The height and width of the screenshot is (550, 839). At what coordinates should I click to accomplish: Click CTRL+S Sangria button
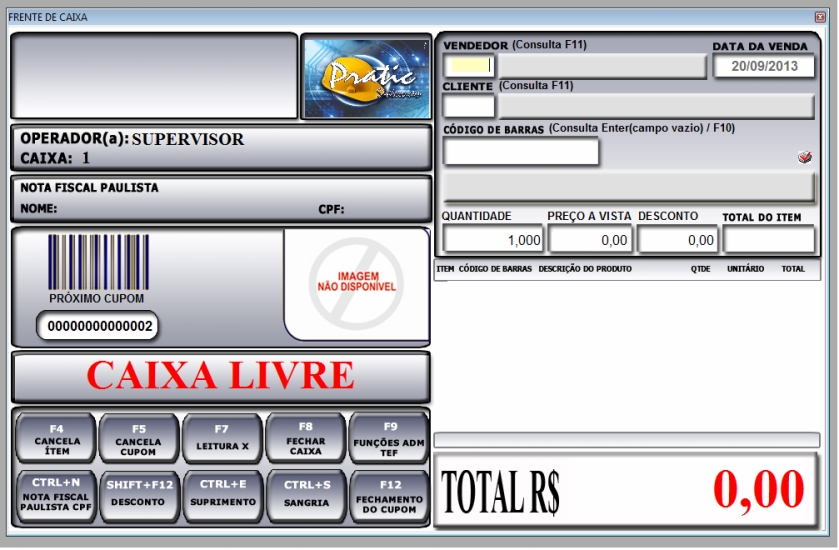306,496
